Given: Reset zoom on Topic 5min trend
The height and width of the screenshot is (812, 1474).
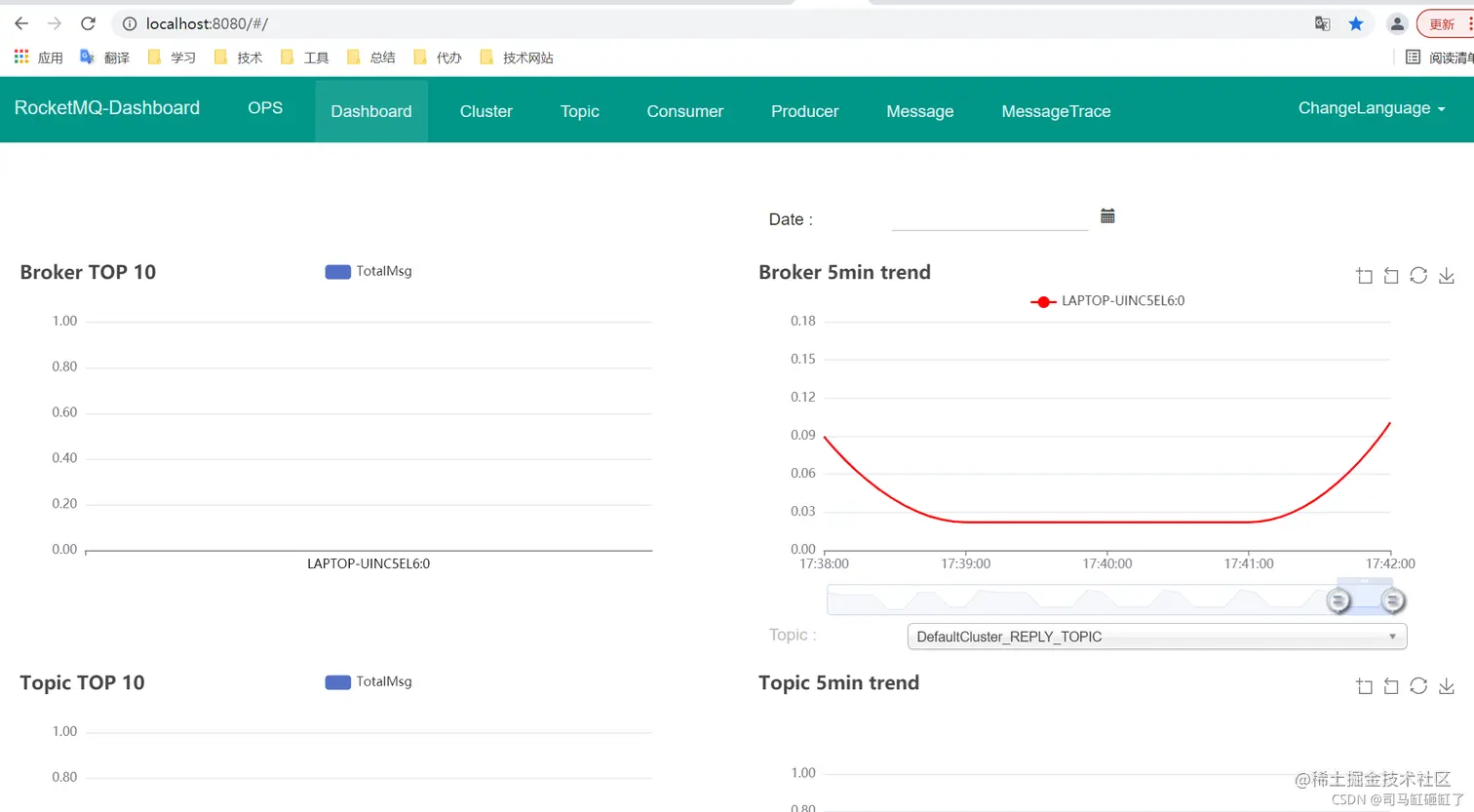Looking at the screenshot, I should coord(1391,686).
